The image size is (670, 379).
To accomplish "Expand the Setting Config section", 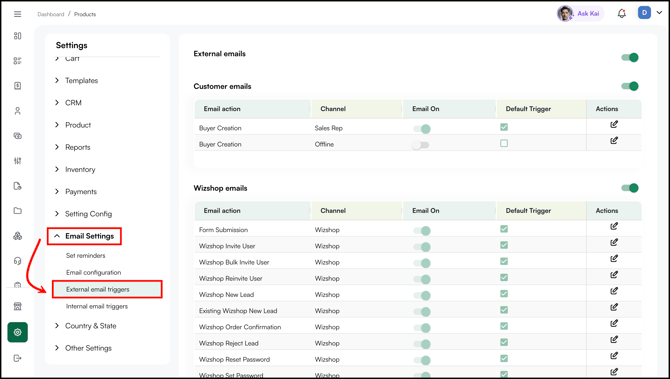I will click(x=83, y=214).
